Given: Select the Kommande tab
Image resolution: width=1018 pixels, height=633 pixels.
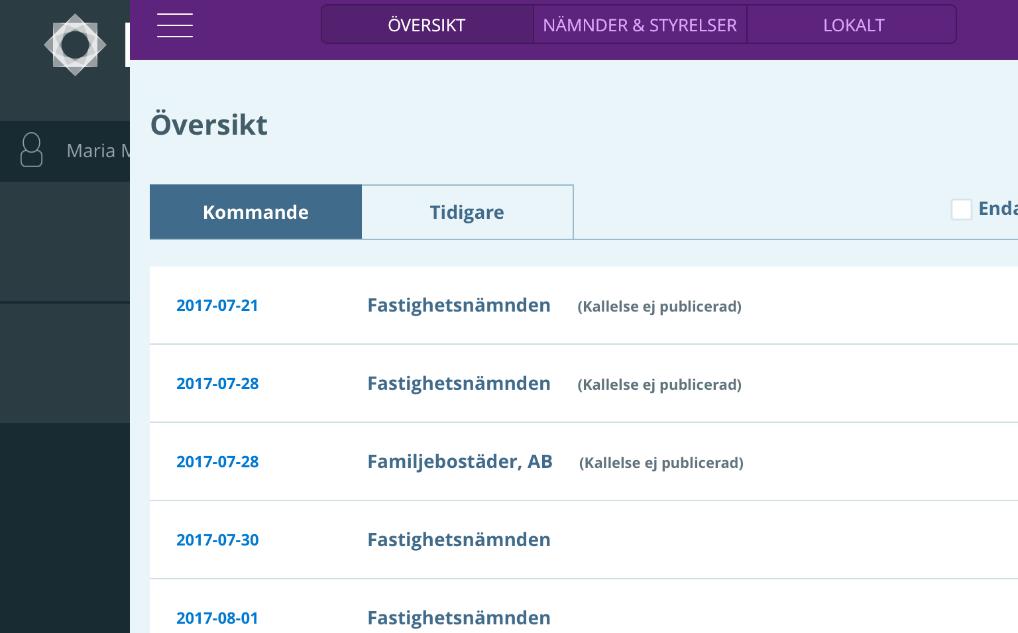Looking at the screenshot, I should (x=256, y=212).
